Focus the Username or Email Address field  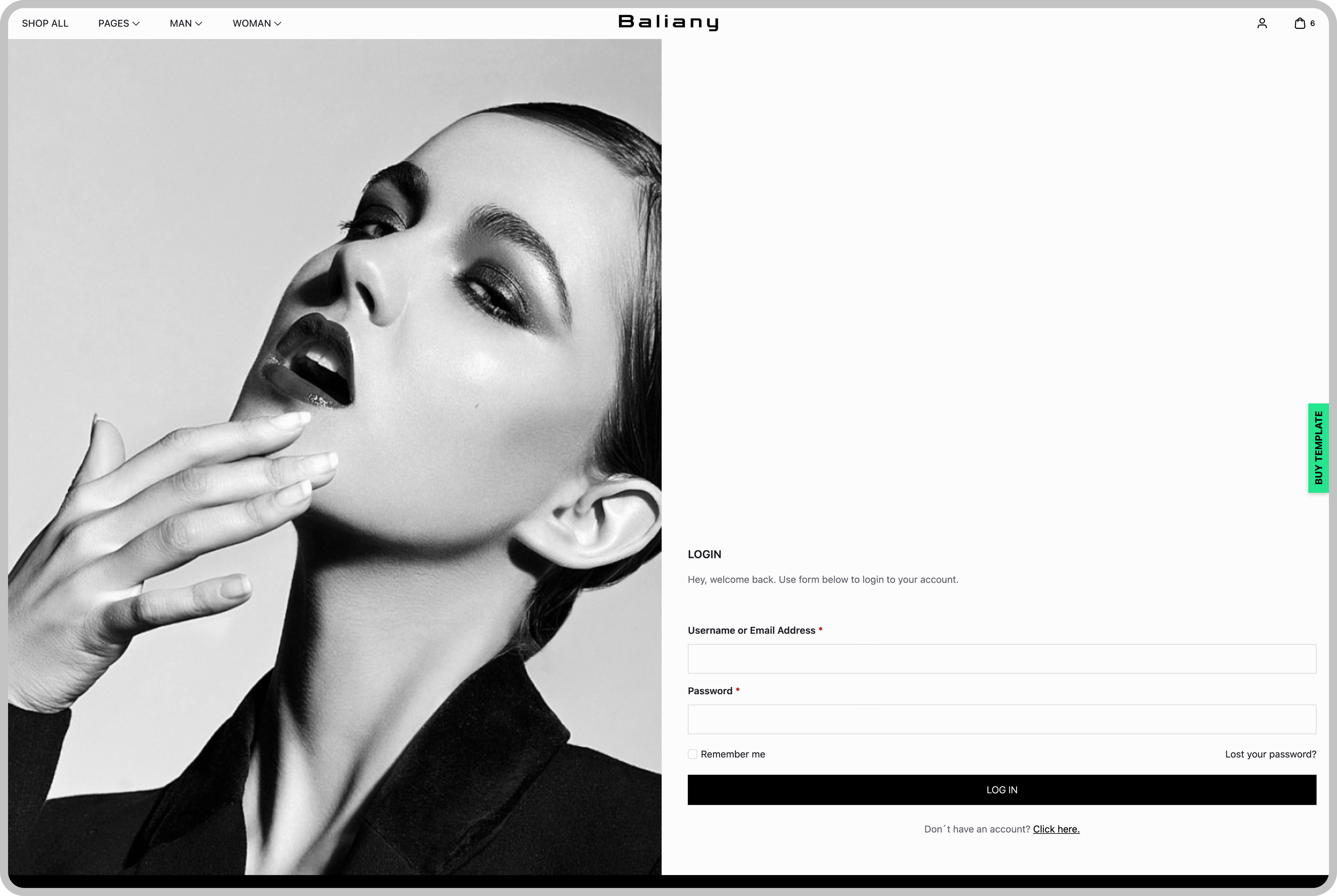pos(1002,659)
